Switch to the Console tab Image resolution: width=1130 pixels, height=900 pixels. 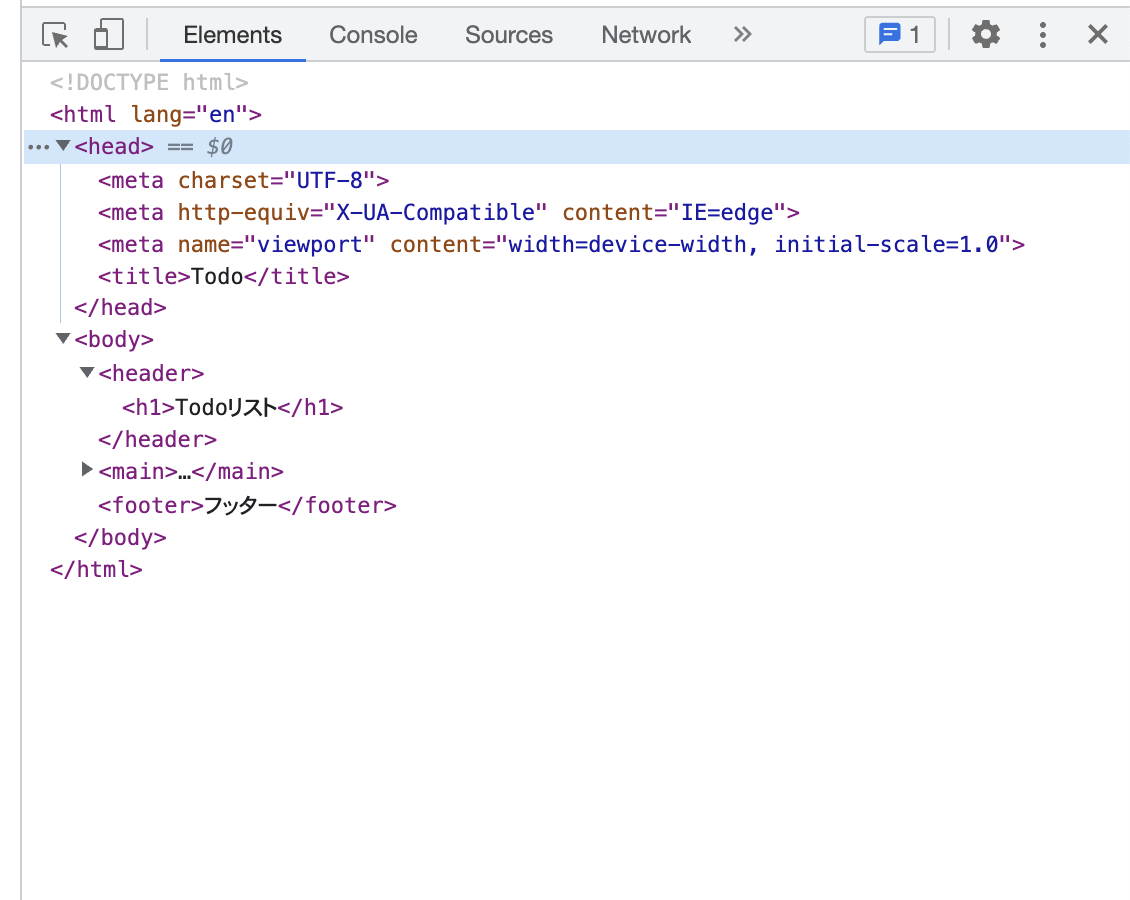[373, 35]
